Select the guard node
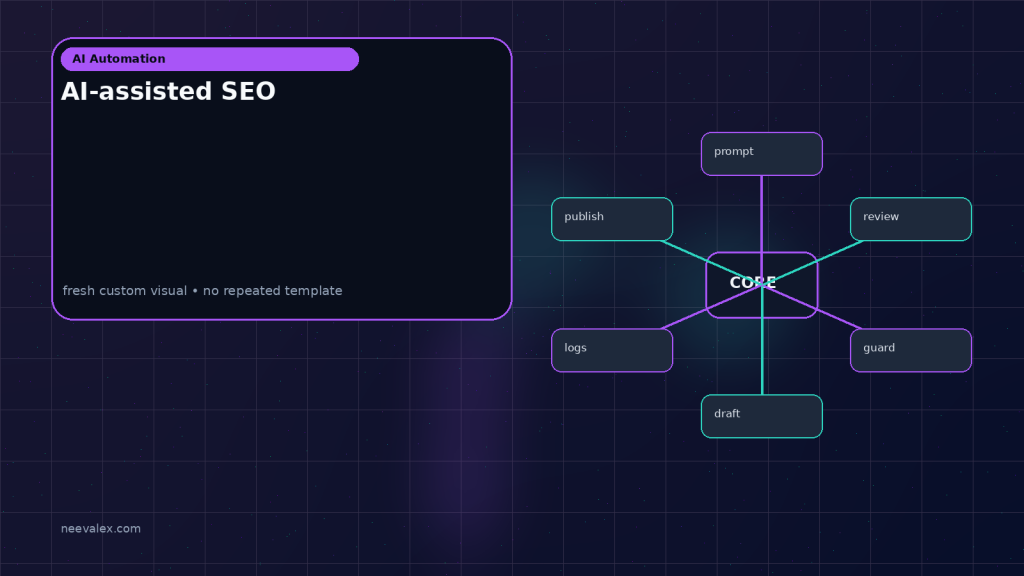The width and height of the screenshot is (1024, 576). tap(911, 351)
